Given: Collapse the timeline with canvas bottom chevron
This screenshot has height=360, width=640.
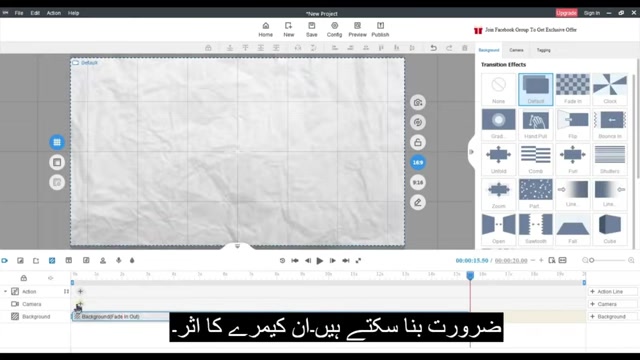Looking at the screenshot, I should (x=238, y=246).
